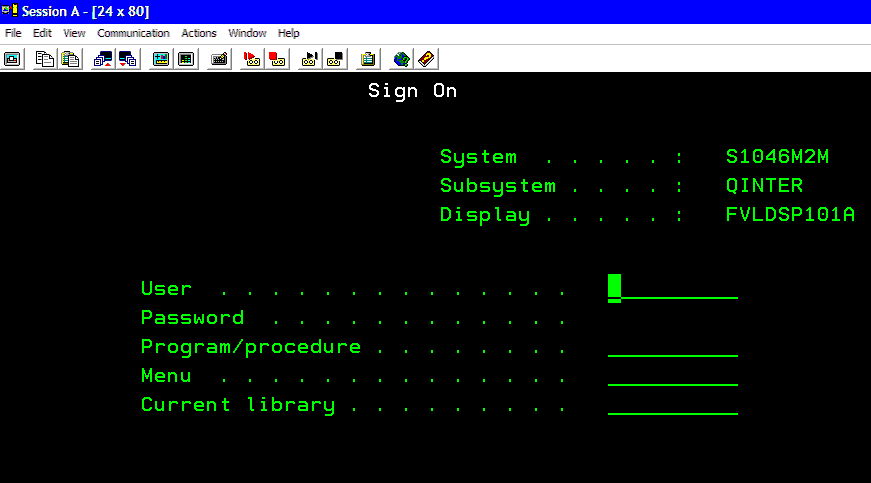Click the Program/procedure input field
The height and width of the screenshot is (483, 871).
coord(673,346)
